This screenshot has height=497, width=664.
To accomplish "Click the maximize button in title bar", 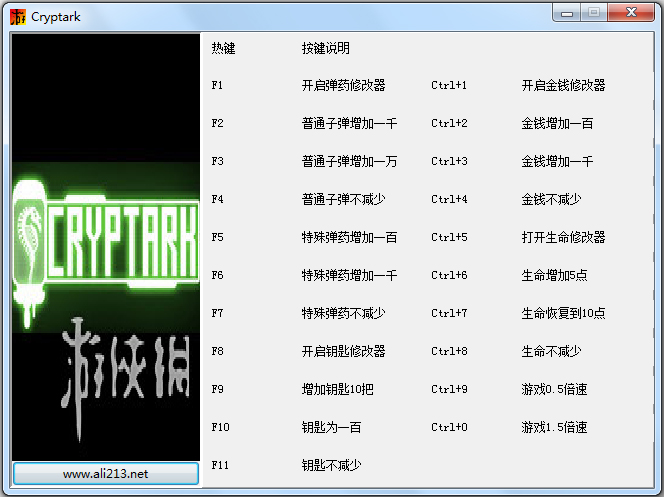I will [594, 13].
